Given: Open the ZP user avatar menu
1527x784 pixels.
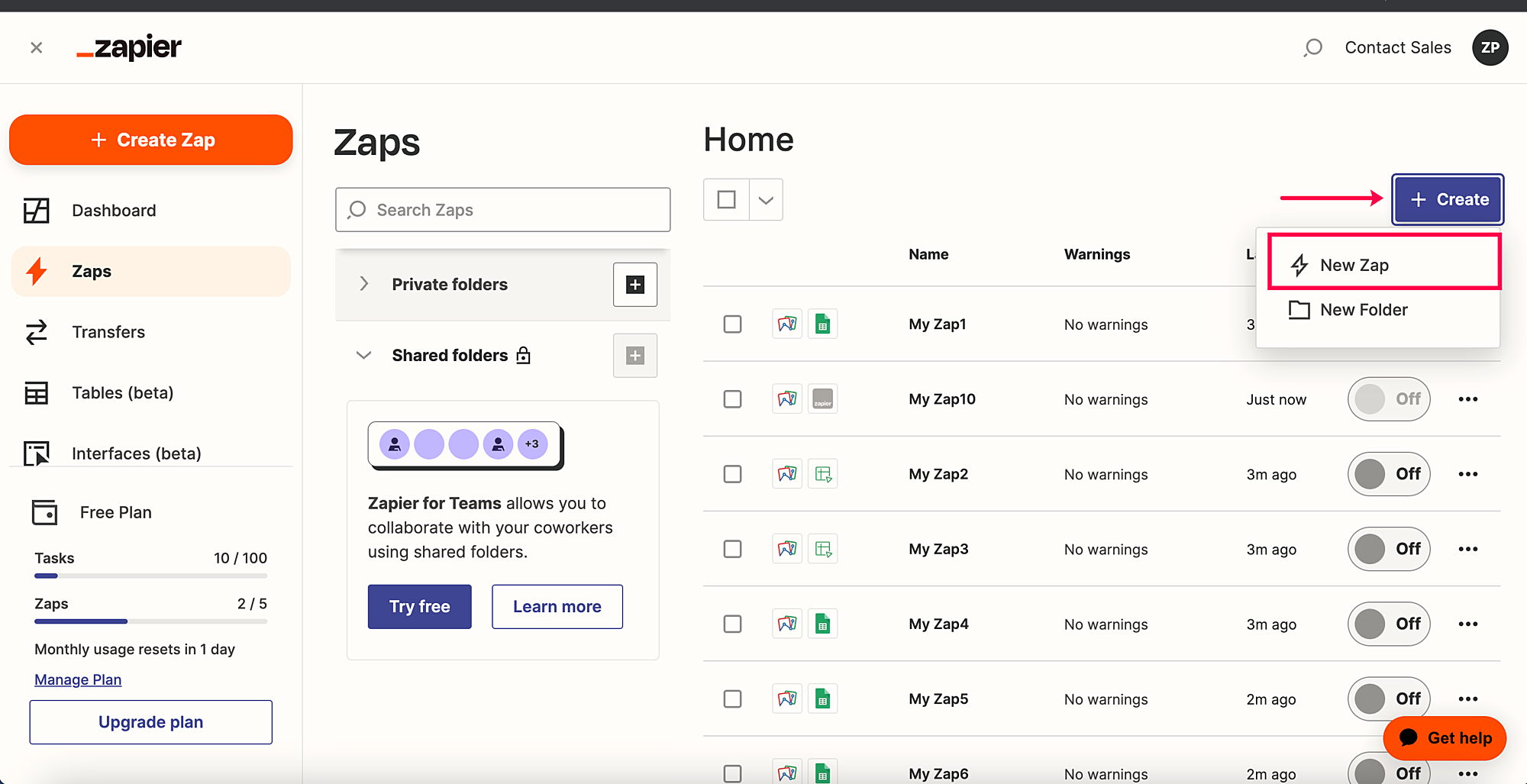Looking at the screenshot, I should 1490,48.
